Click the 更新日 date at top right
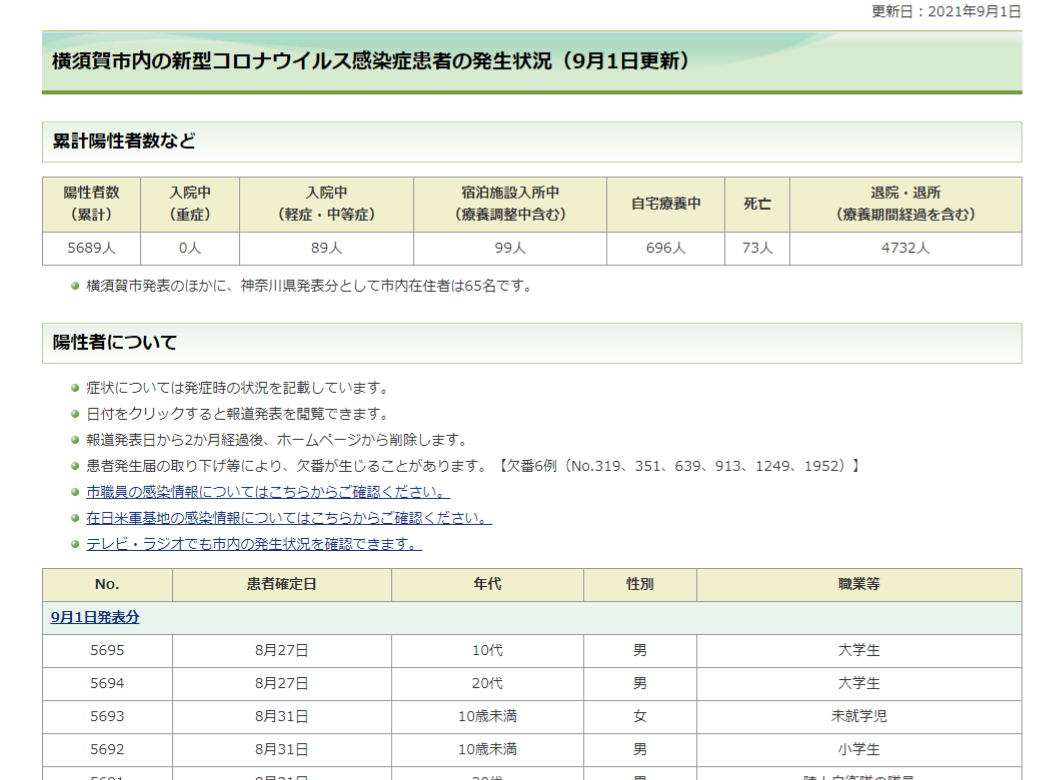 [x=946, y=12]
